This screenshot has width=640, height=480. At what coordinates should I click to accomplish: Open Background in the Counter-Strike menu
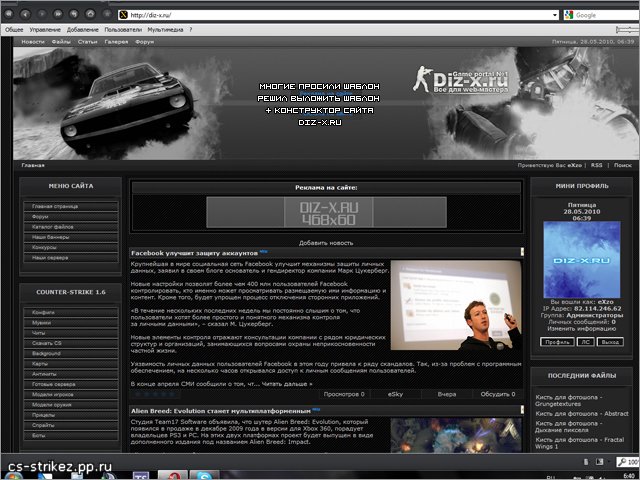(71, 353)
